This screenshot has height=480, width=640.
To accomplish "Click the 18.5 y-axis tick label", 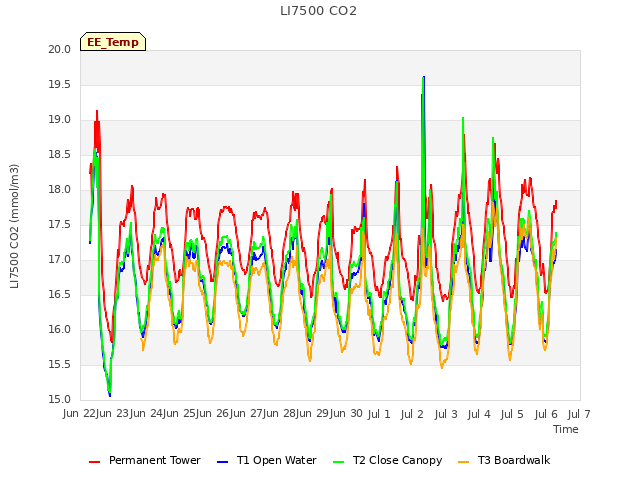I will click(x=60, y=155).
